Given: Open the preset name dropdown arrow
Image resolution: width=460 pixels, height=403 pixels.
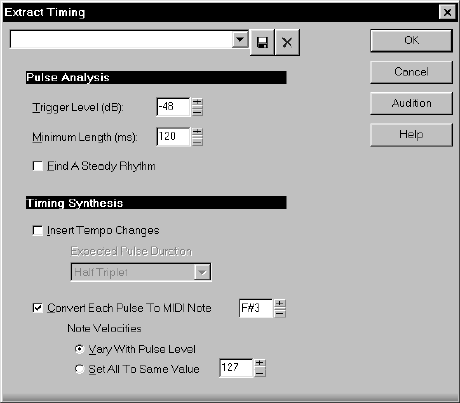Looking at the screenshot, I should click(x=240, y=40).
